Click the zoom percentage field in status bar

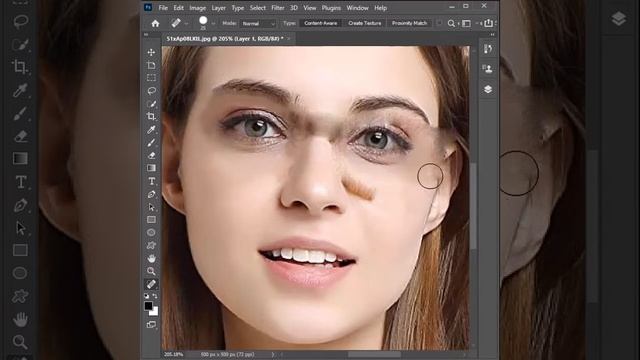[x=173, y=354]
